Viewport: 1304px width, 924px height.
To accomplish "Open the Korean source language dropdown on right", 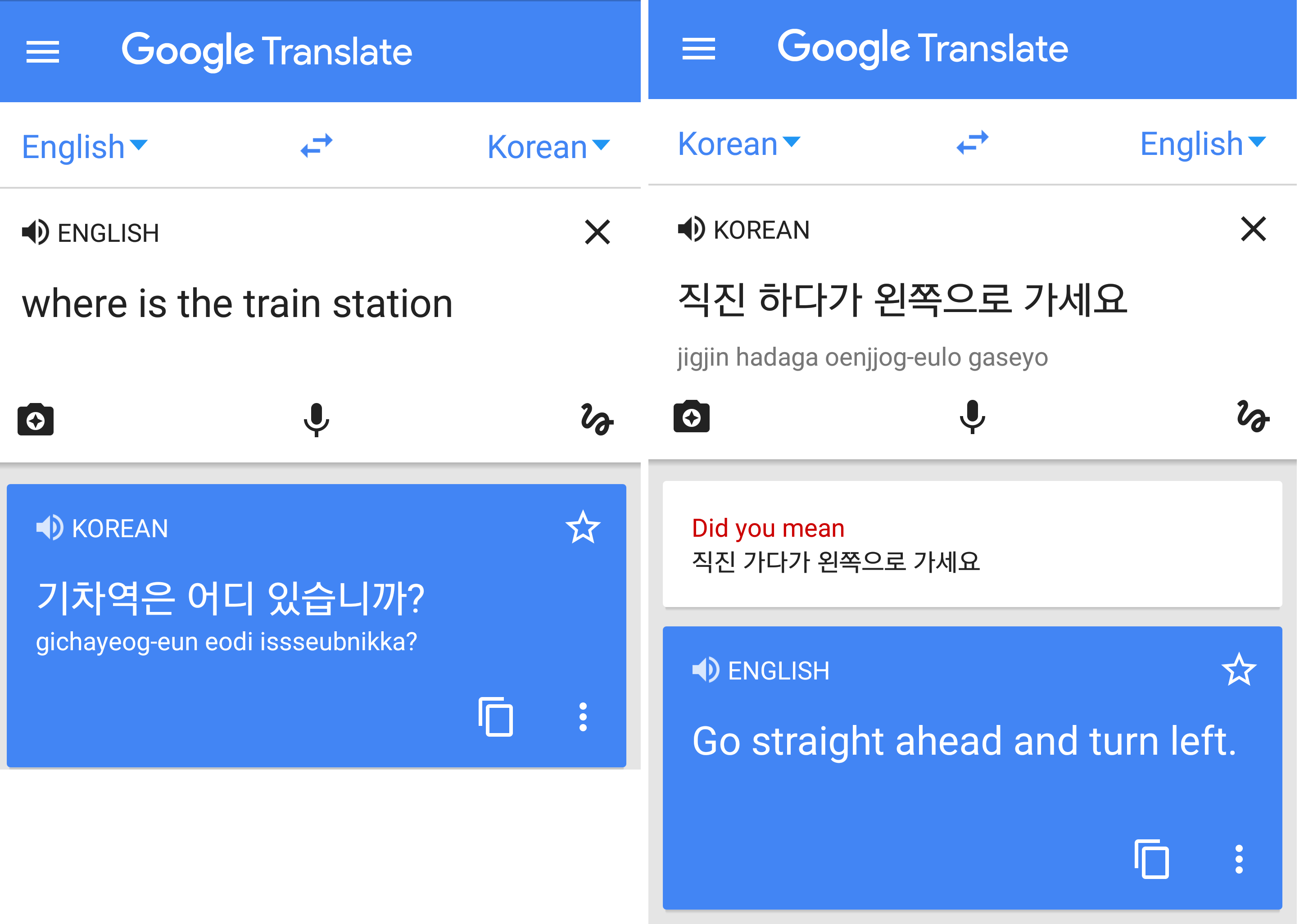I will tap(738, 144).
